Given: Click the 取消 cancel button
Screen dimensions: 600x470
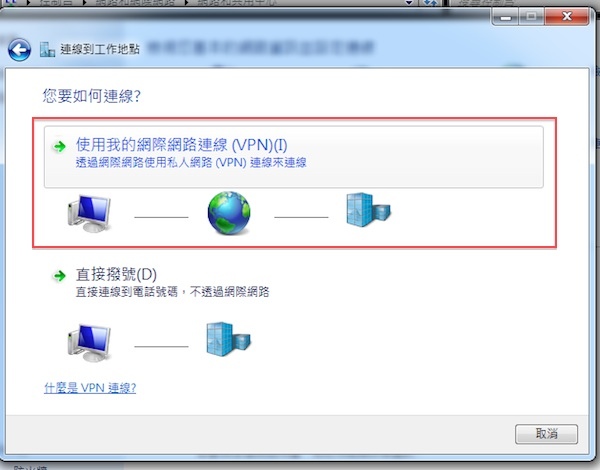Looking at the screenshot, I should pyautogui.click(x=546, y=434).
